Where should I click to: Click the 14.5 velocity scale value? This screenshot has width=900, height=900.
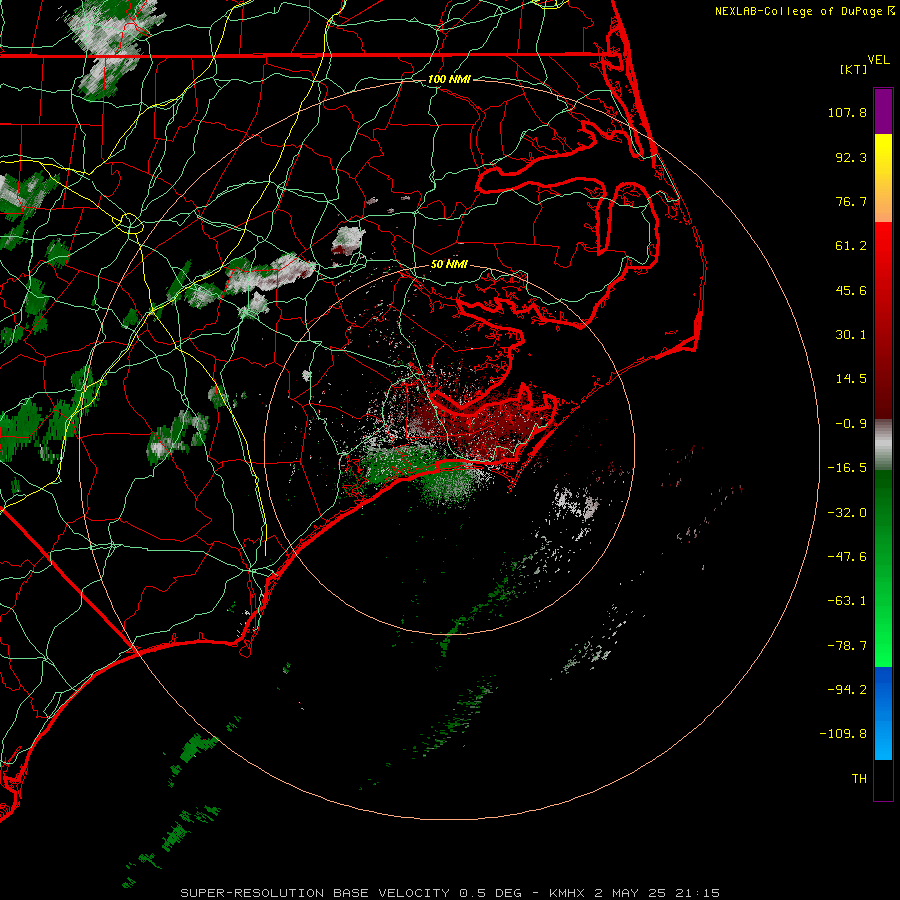pos(851,379)
